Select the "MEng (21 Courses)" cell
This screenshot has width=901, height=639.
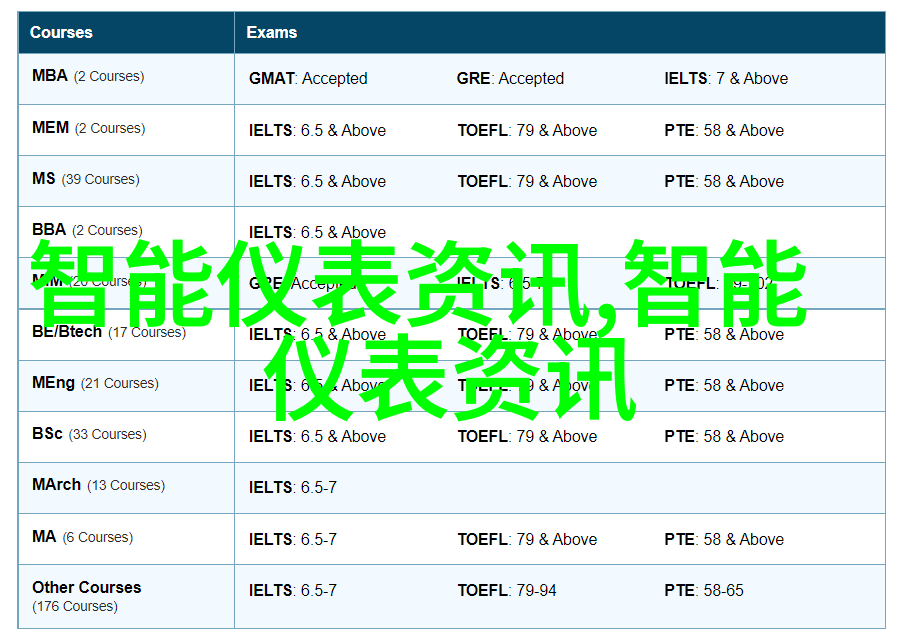click(126, 386)
